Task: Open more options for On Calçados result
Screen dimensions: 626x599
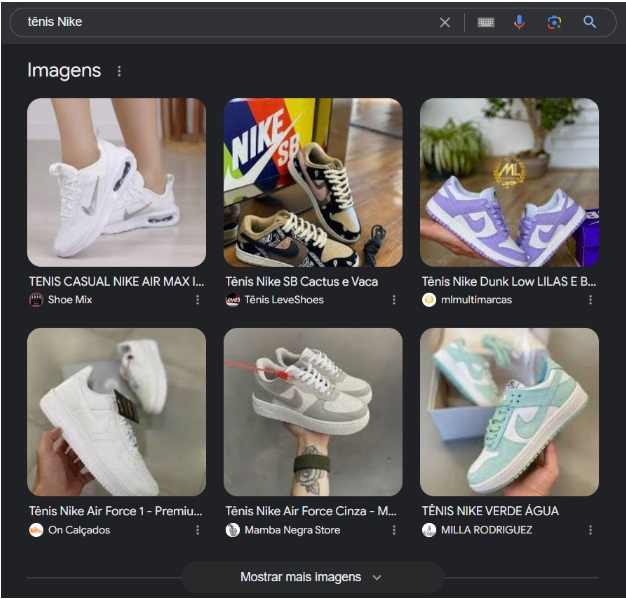Action: point(197,530)
